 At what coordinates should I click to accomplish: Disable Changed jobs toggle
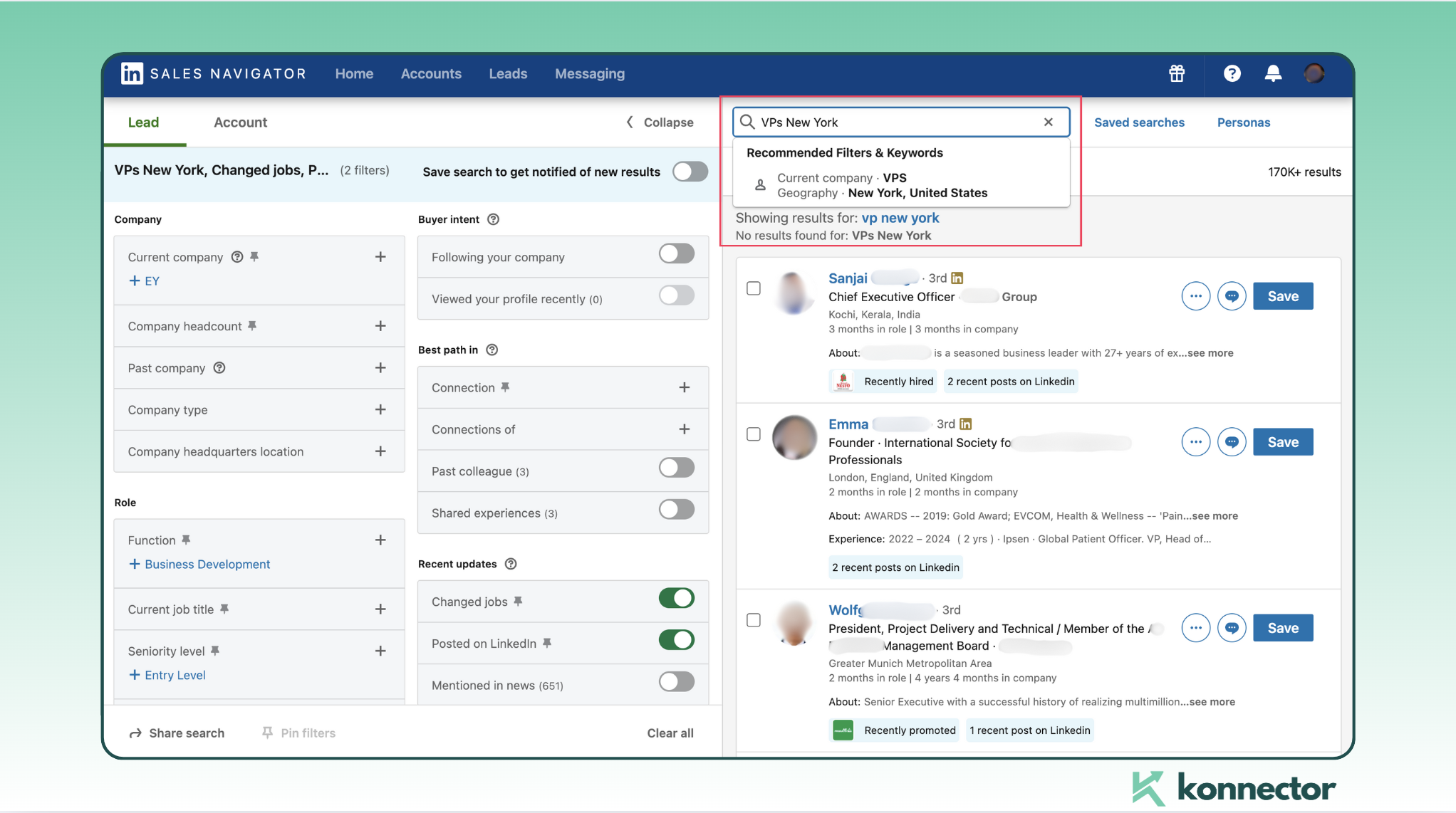tap(677, 598)
